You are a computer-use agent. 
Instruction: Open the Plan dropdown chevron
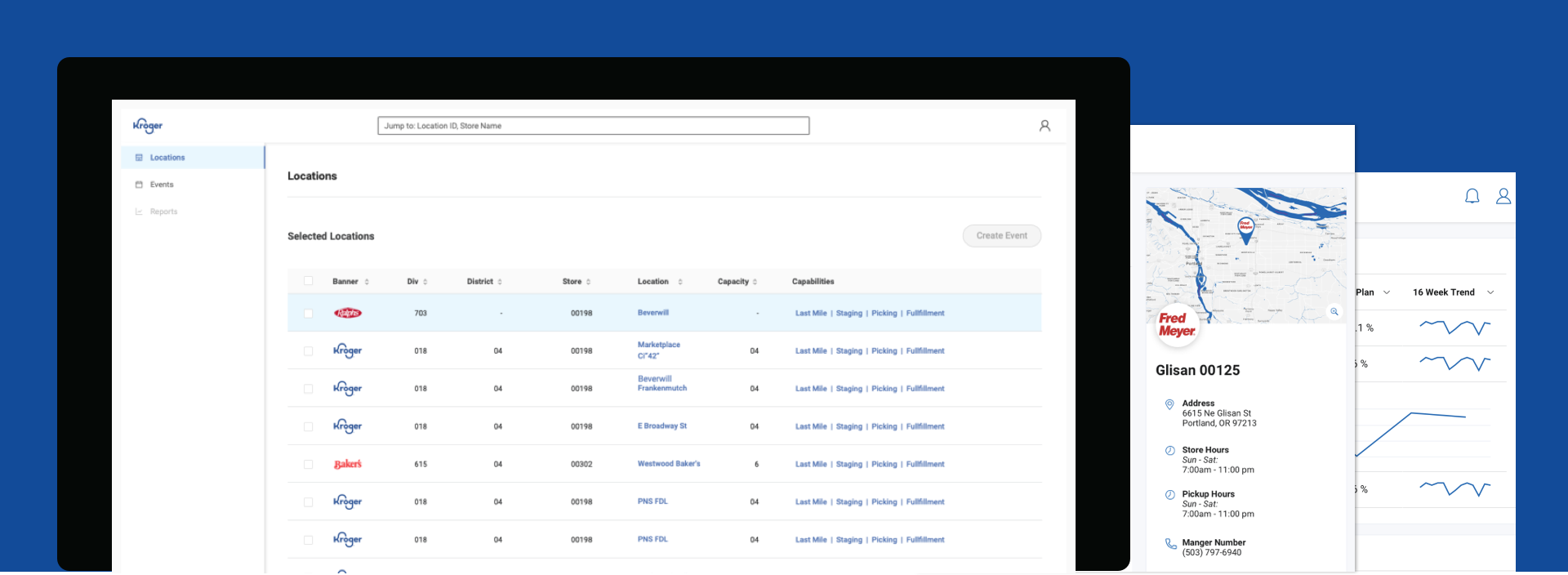point(1387,292)
